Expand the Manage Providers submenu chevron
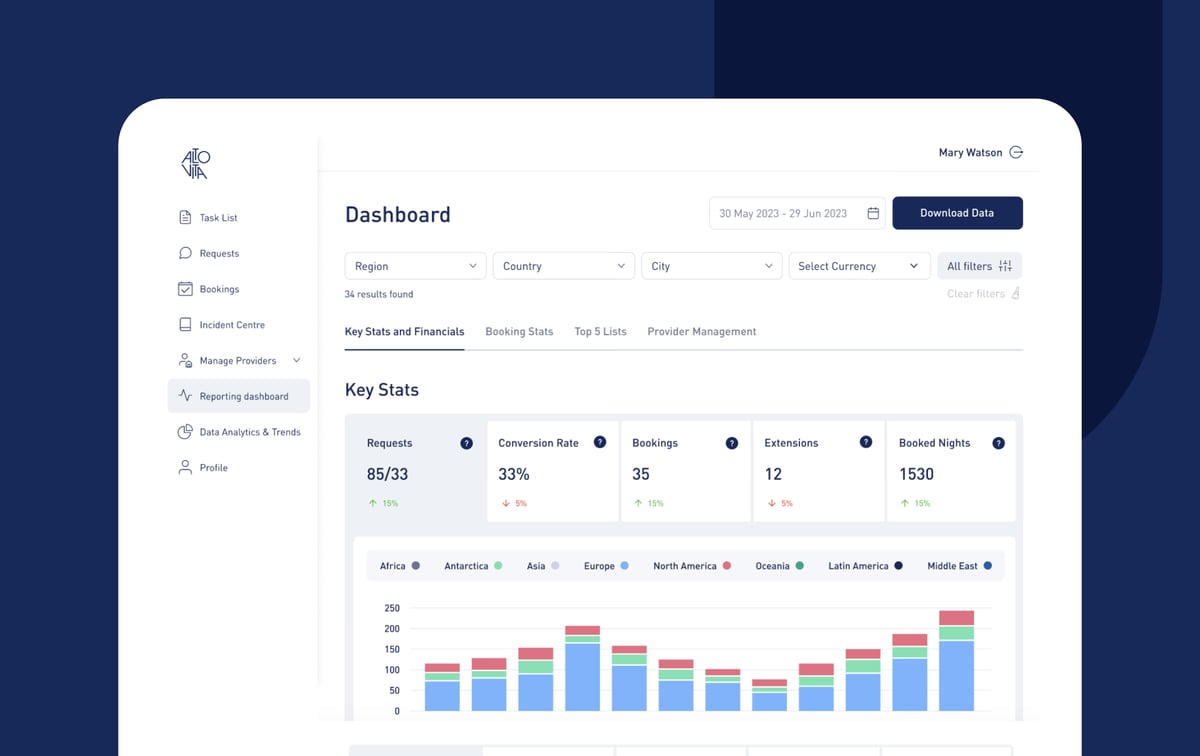The width and height of the screenshot is (1200, 756). tap(296, 360)
